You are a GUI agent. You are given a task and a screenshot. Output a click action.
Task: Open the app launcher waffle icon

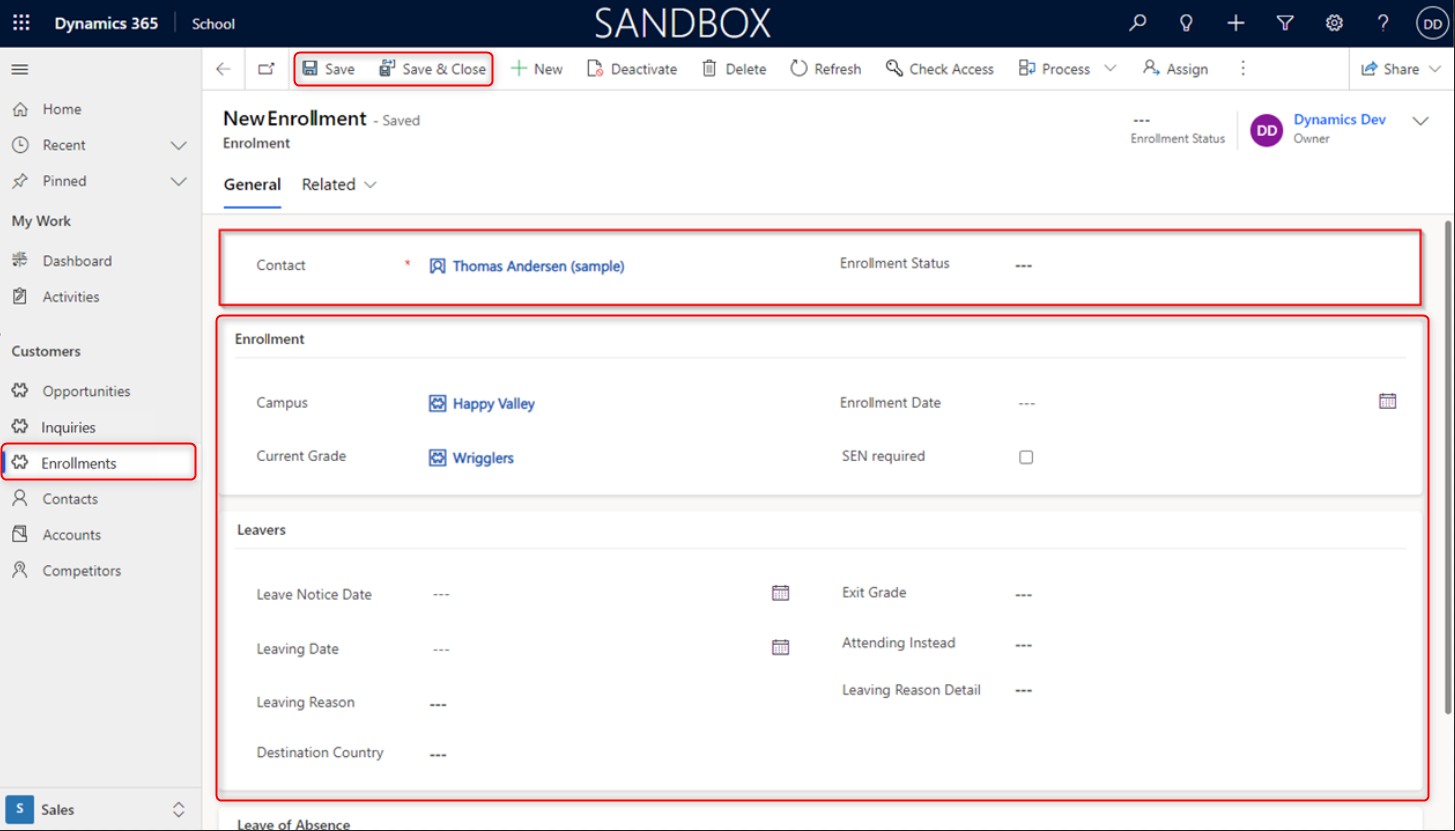click(x=21, y=23)
